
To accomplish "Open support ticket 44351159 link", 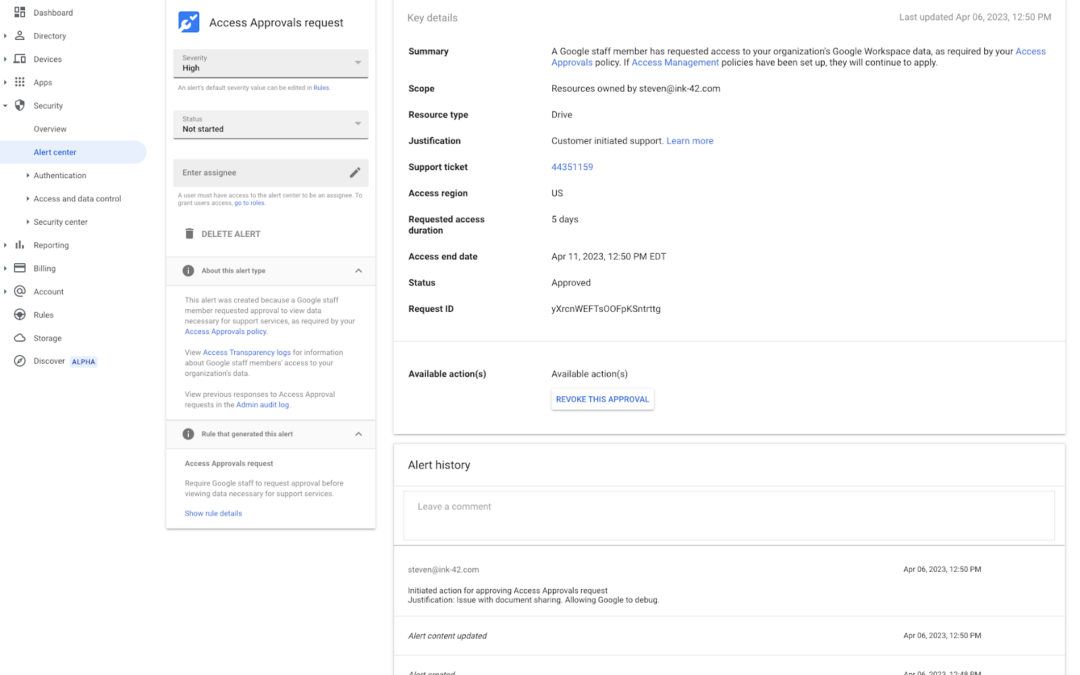I will (x=572, y=167).
